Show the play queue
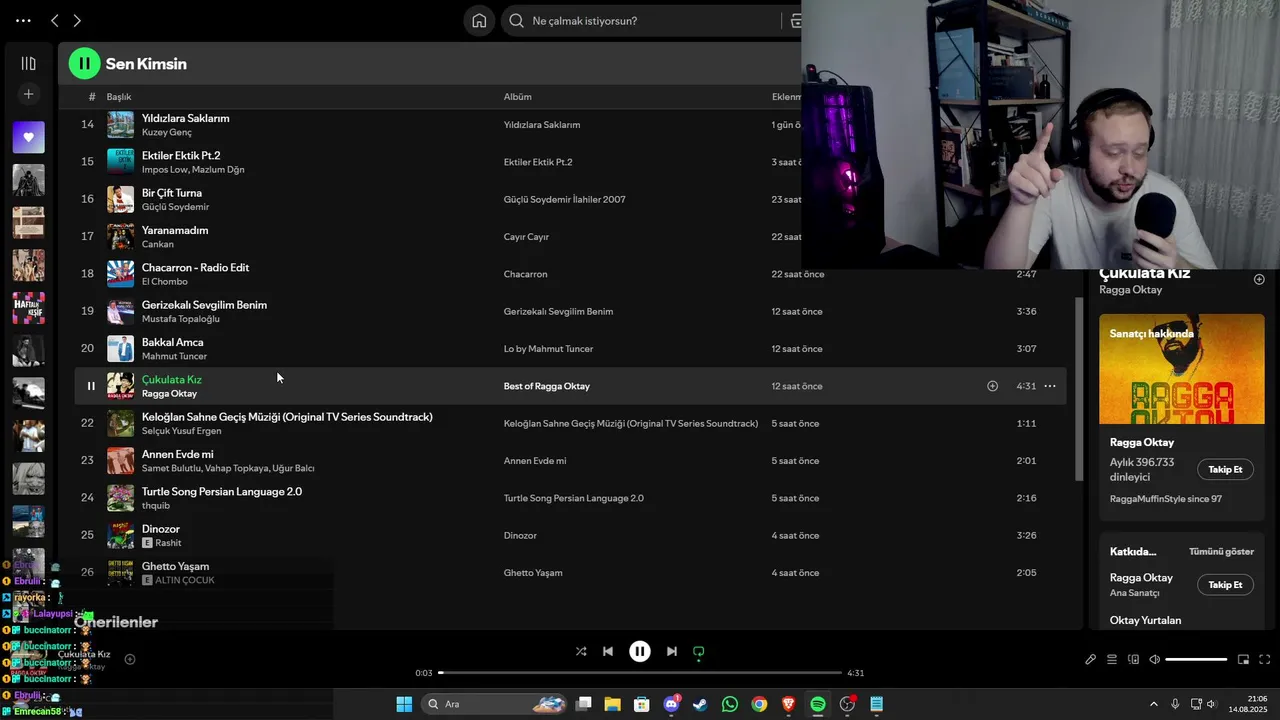This screenshot has height=720, width=1280. [x=1112, y=659]
